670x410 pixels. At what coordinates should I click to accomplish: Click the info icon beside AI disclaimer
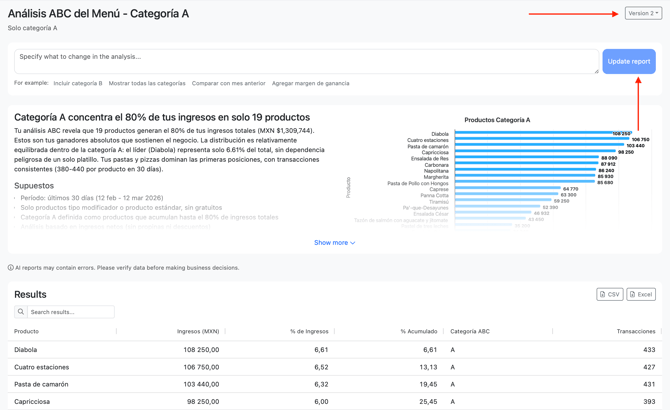(x=11, y=268)
